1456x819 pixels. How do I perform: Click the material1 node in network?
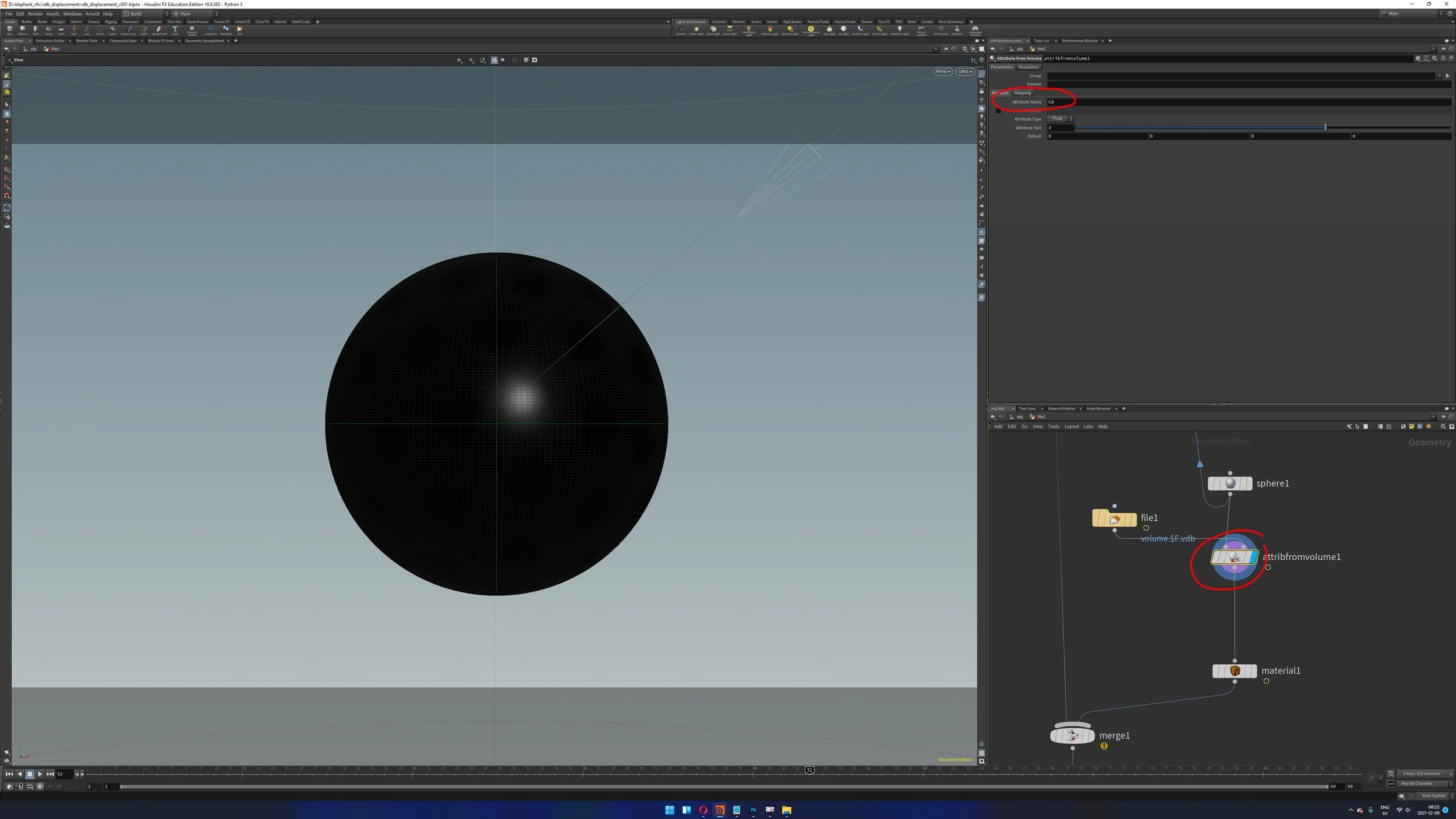1234,671
